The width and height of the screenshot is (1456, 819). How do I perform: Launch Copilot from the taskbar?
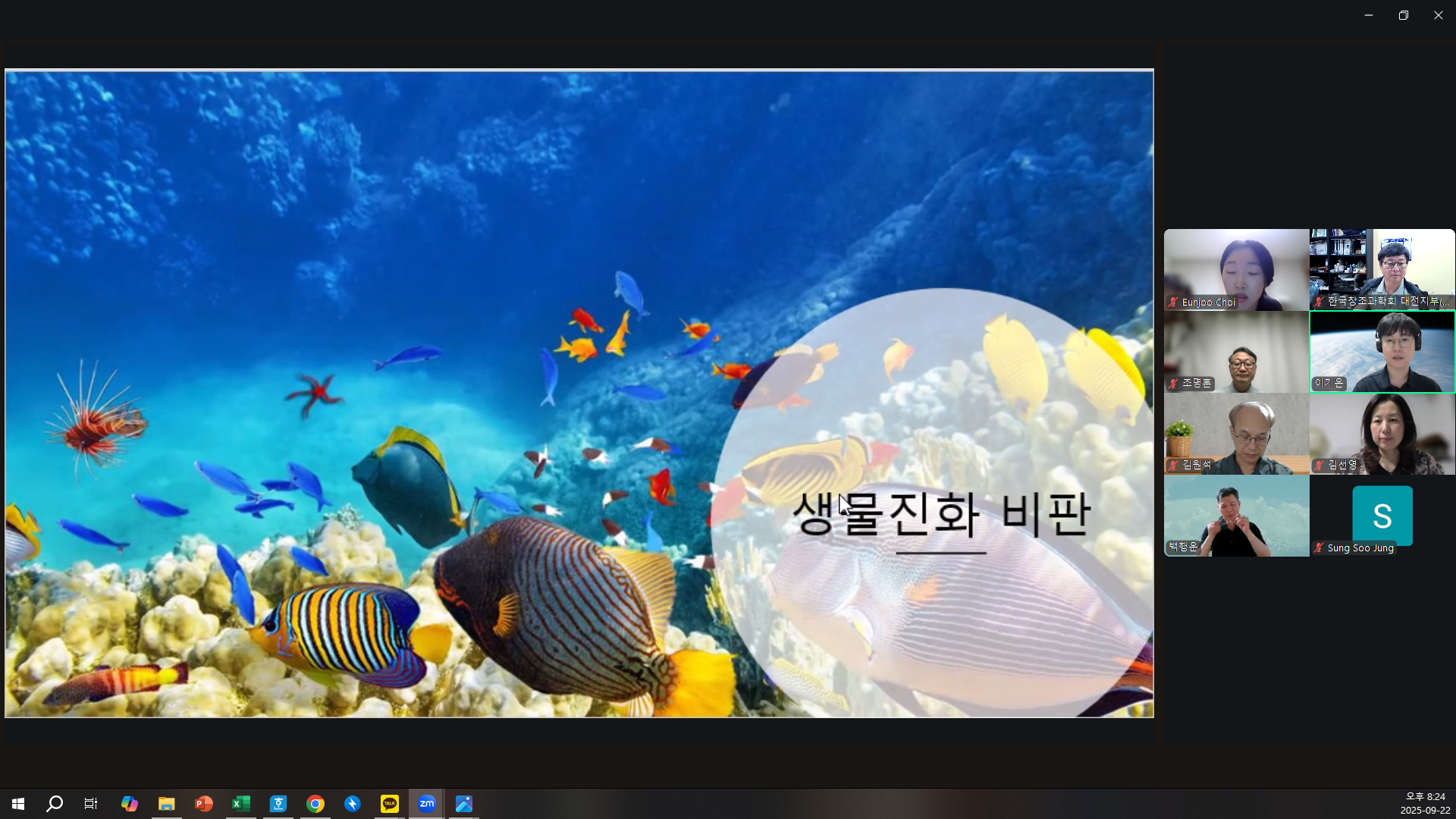coord(129,803)
